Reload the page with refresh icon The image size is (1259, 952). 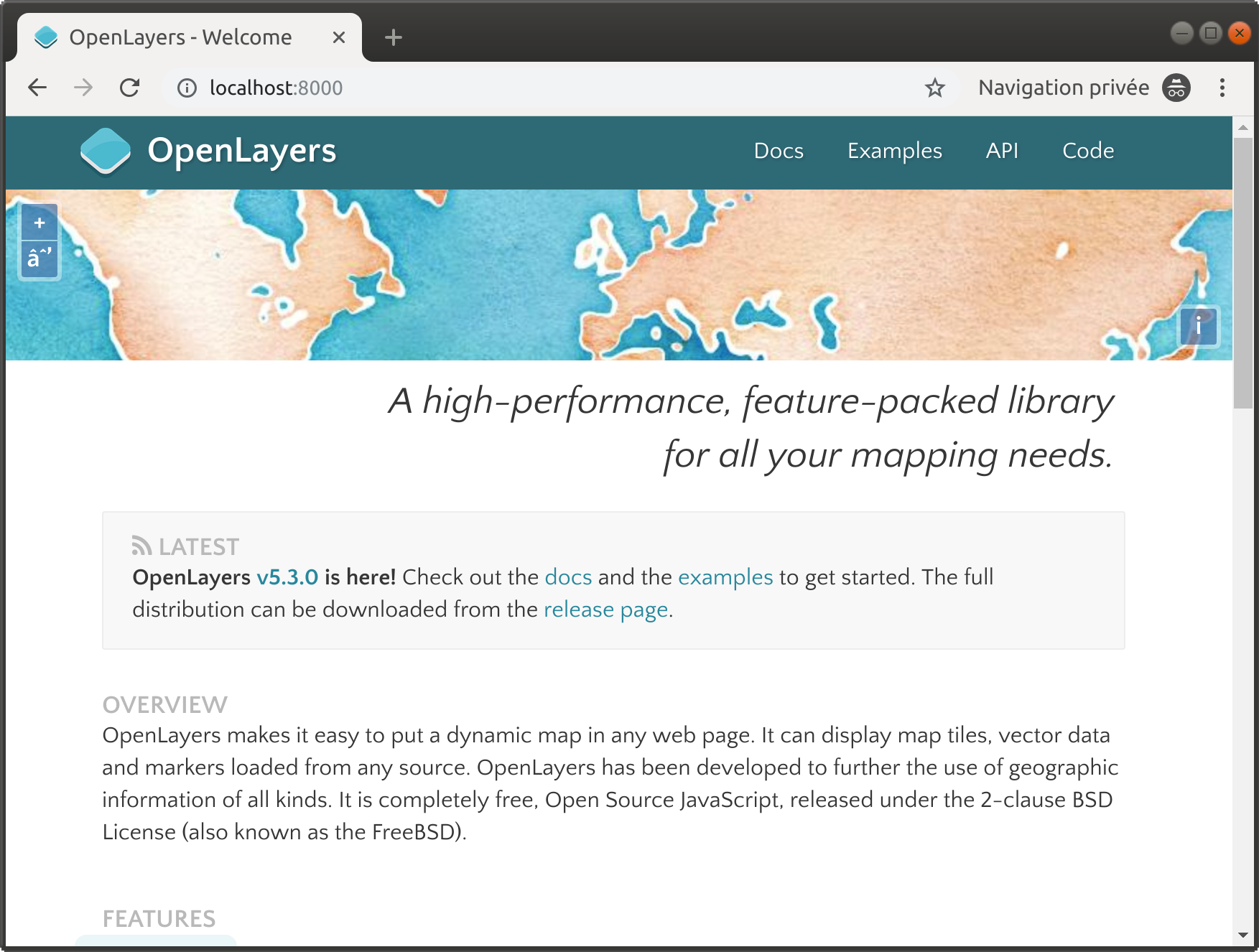[129, 88]
